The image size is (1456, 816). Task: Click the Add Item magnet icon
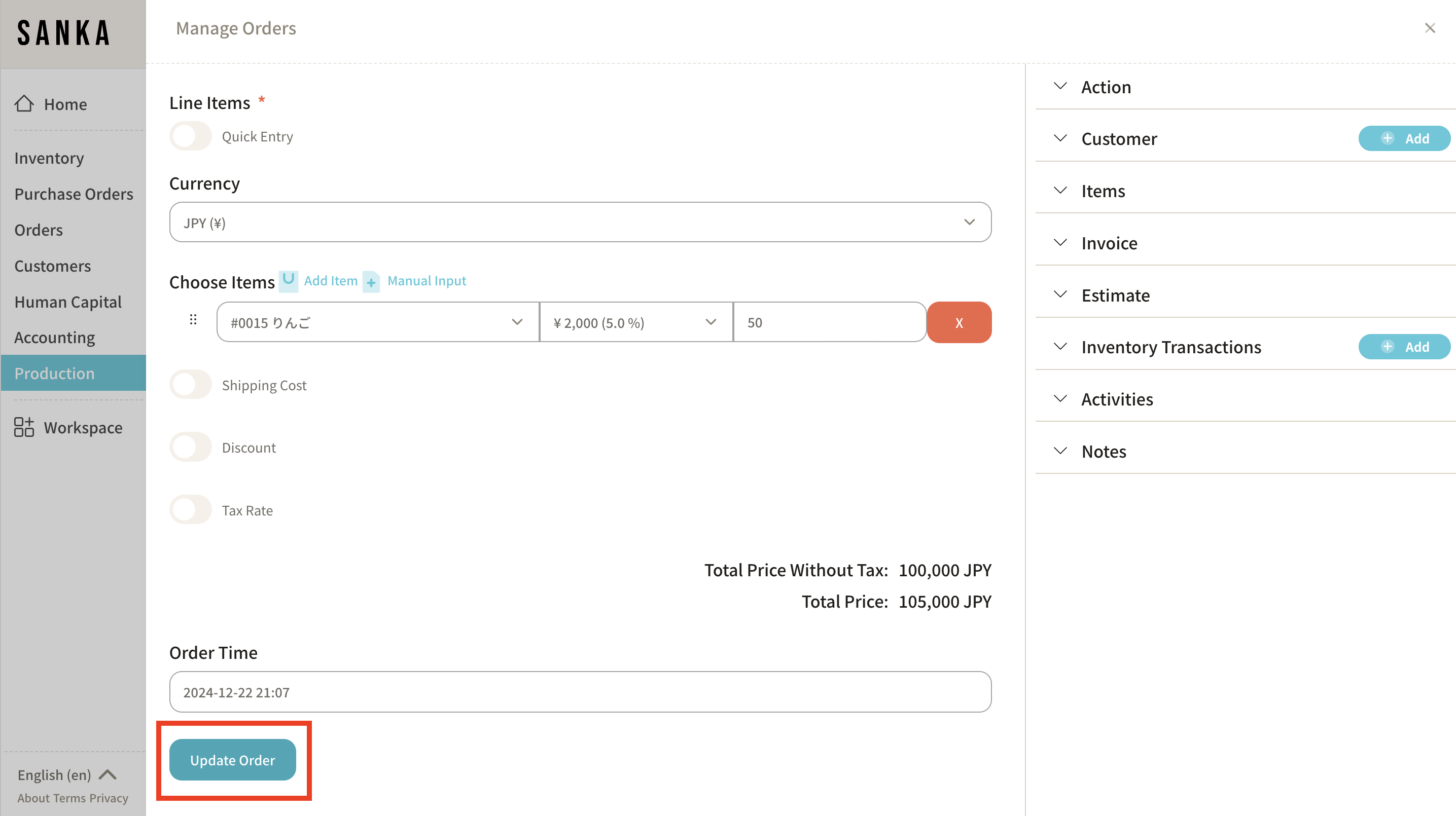[288, 281]
